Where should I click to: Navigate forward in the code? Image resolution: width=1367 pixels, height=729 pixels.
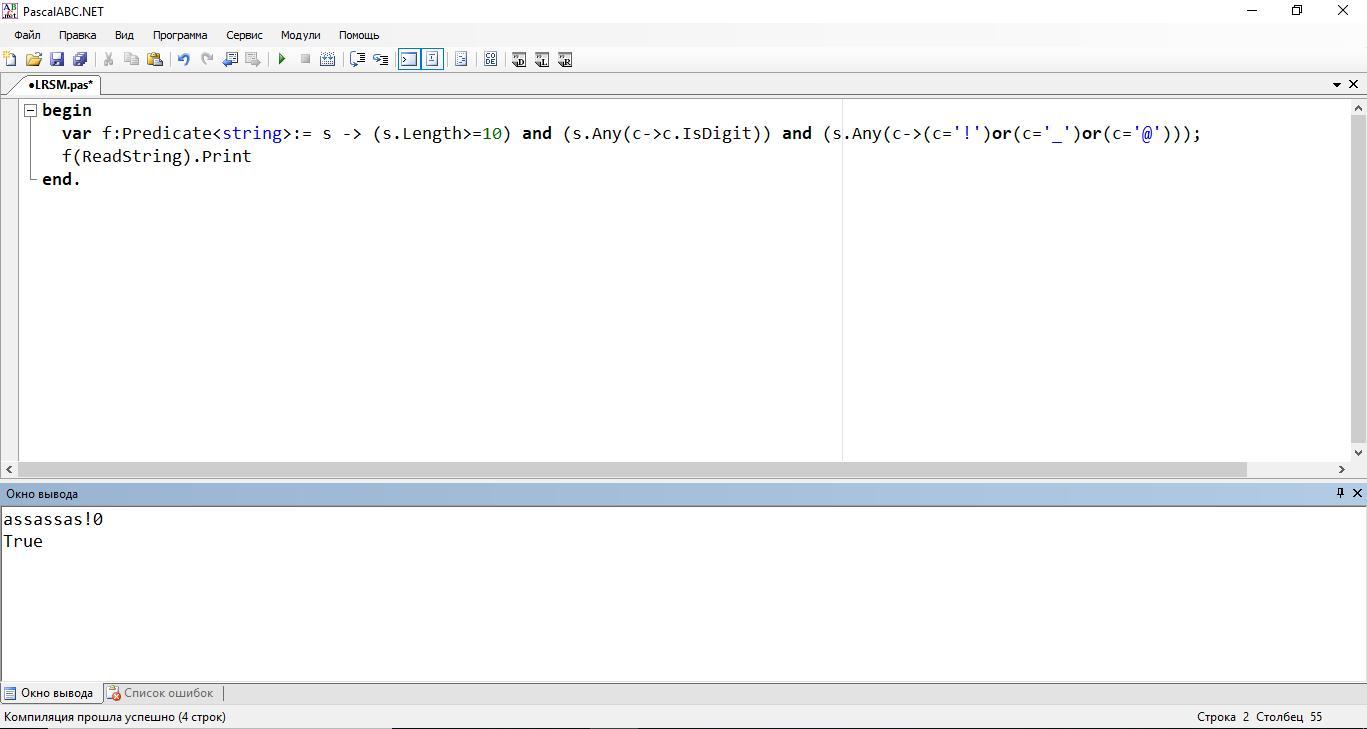[253, 60]
